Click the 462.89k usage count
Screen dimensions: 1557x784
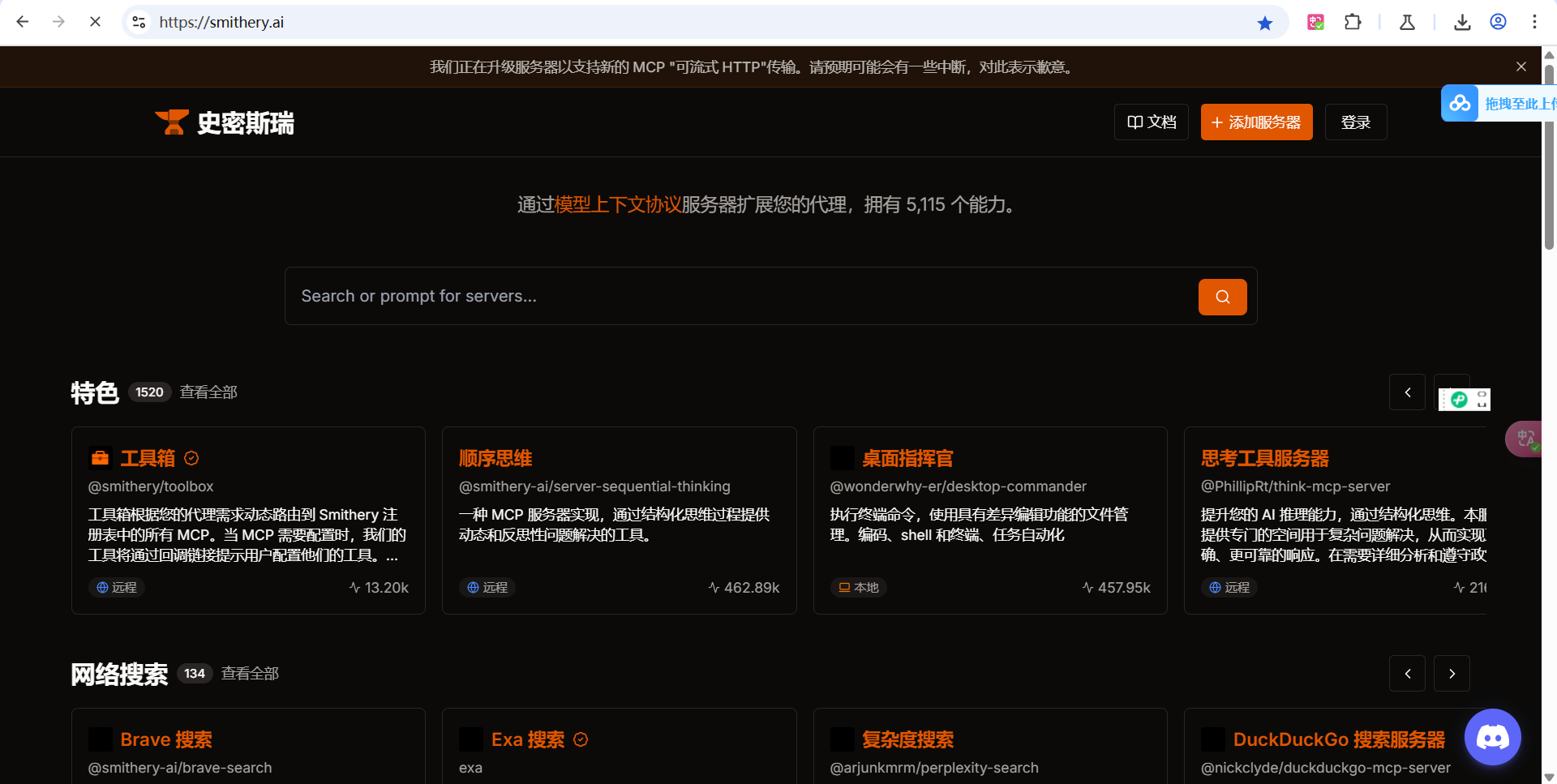[x=744, y=587]
